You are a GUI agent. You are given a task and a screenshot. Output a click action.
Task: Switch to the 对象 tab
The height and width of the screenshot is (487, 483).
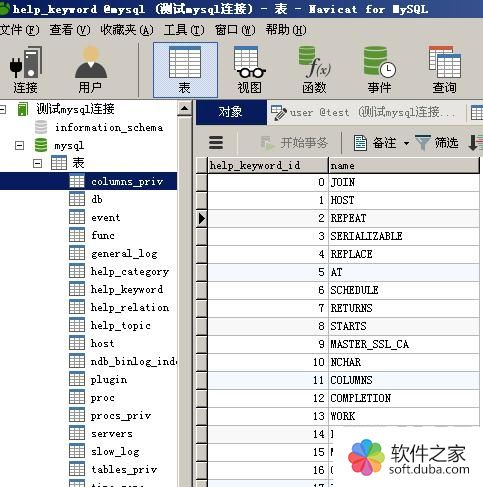(x=231, y=112)
